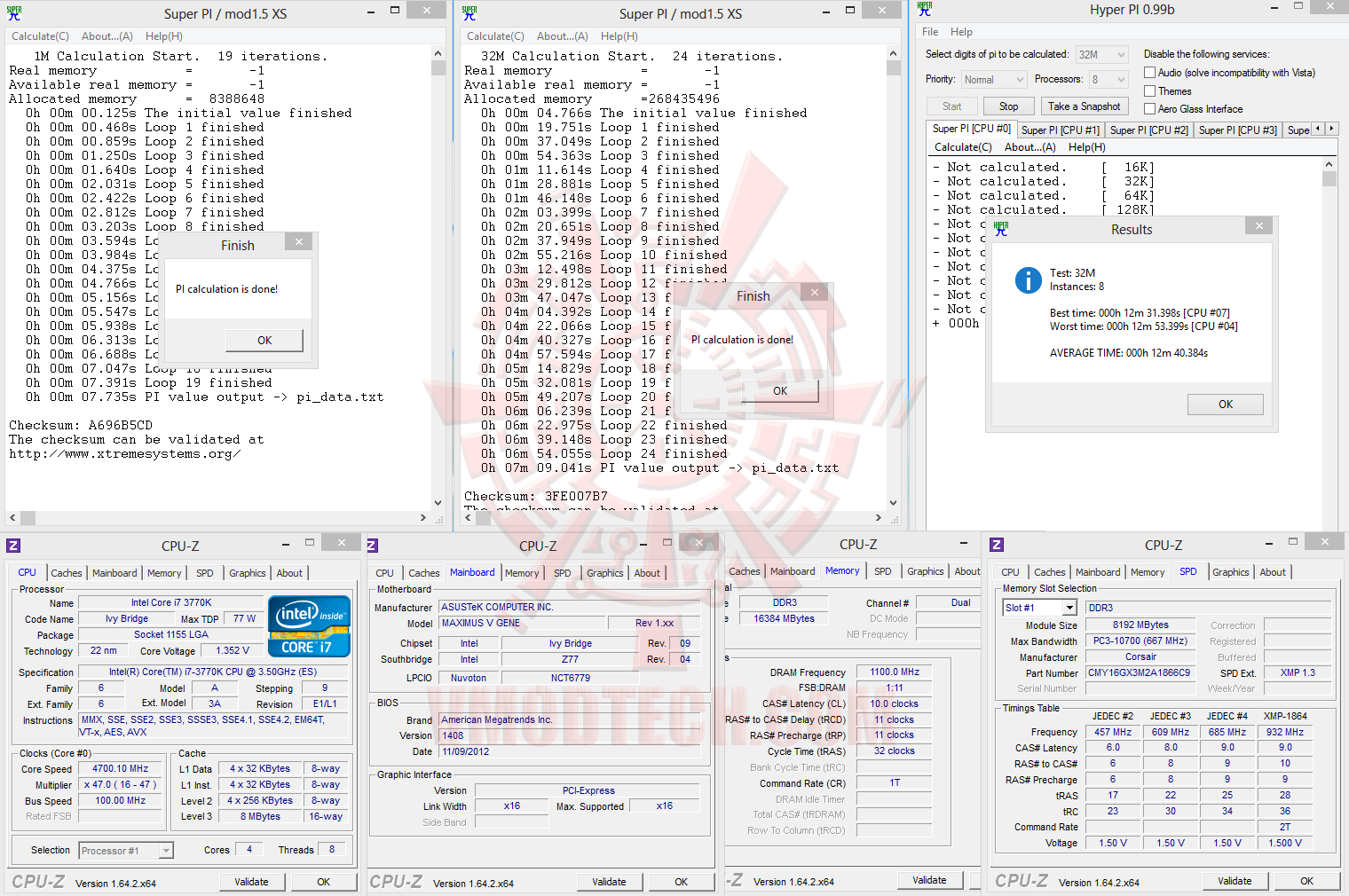
Task: Click the CPU-Z logo icon in the Motherboard window title
Action: [373, 546]
